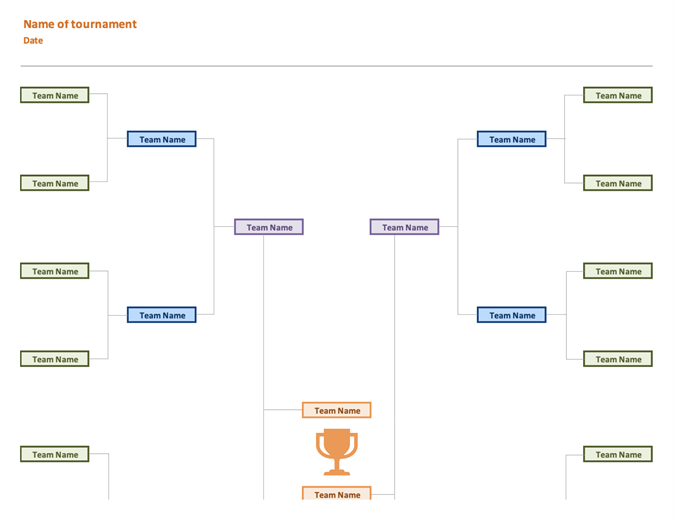Image resolution: width=675 pixels, height=520 pixels.
Task: Click the "Date" field below the title
Action: pos(34,41)
